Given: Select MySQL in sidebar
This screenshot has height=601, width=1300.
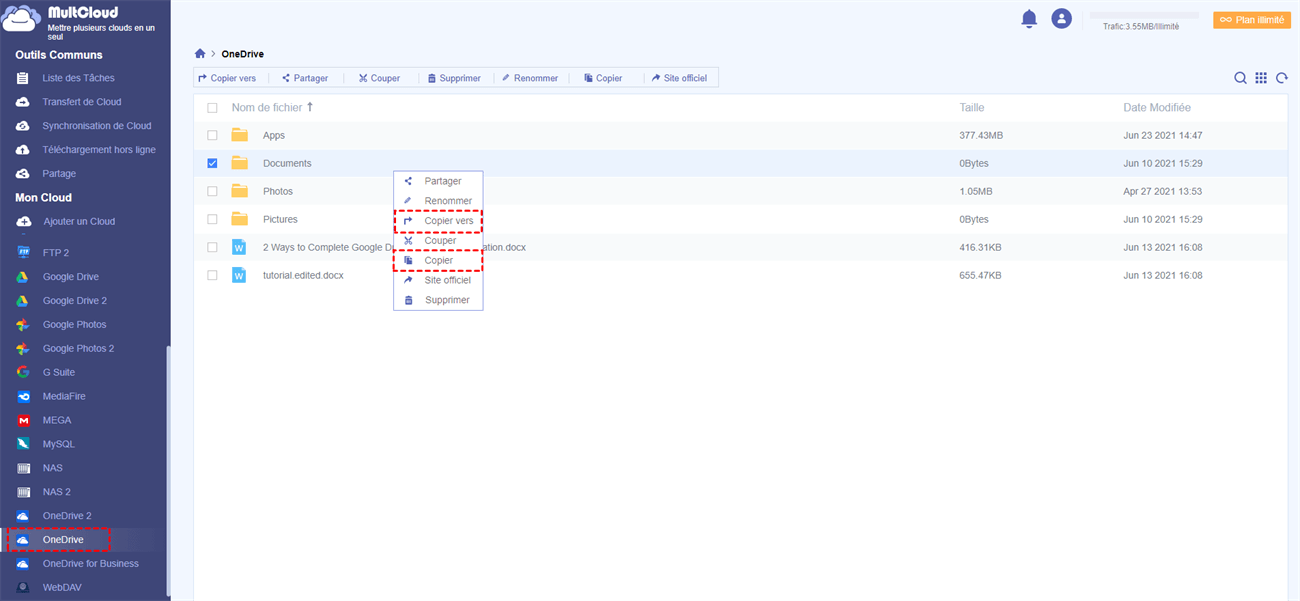Looking at the screenshot, I should 58,444.
